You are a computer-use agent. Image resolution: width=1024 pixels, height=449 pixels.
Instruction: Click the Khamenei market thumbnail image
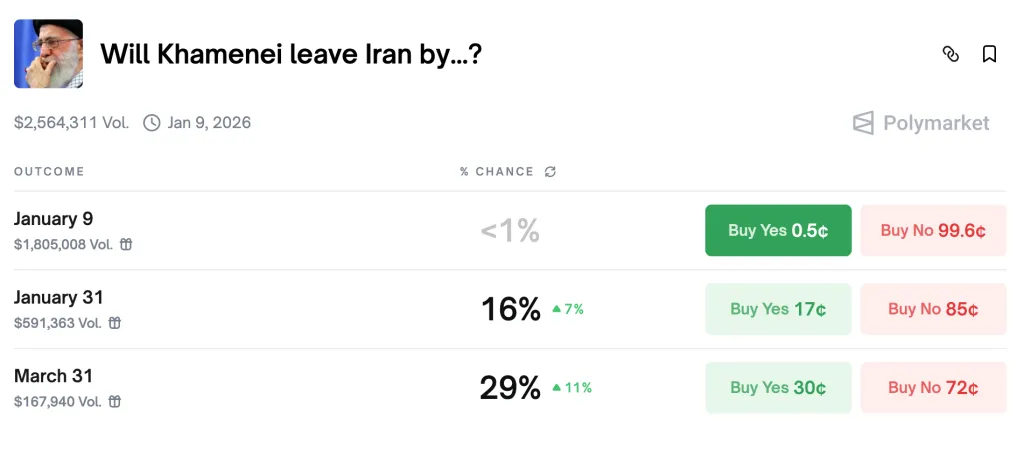pos(48,54)
